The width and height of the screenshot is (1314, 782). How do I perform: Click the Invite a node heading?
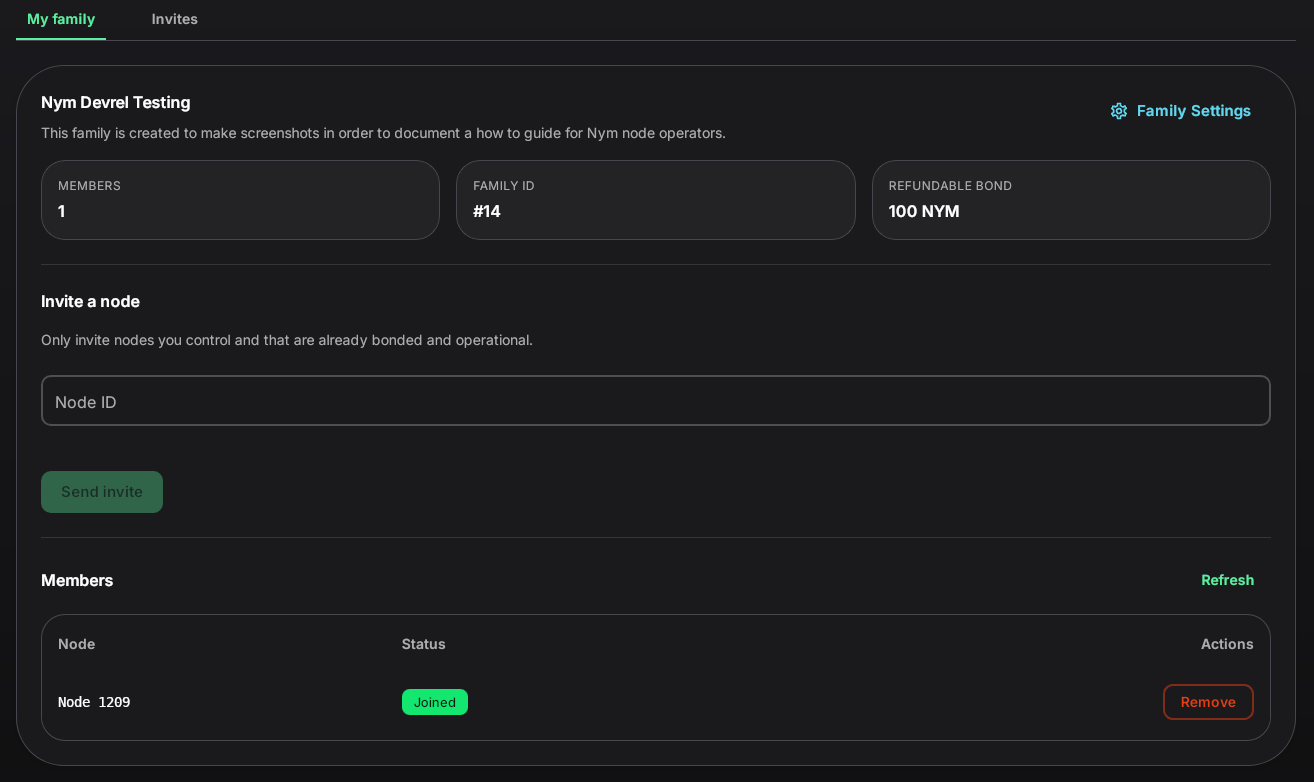click(x=90, y=301)
